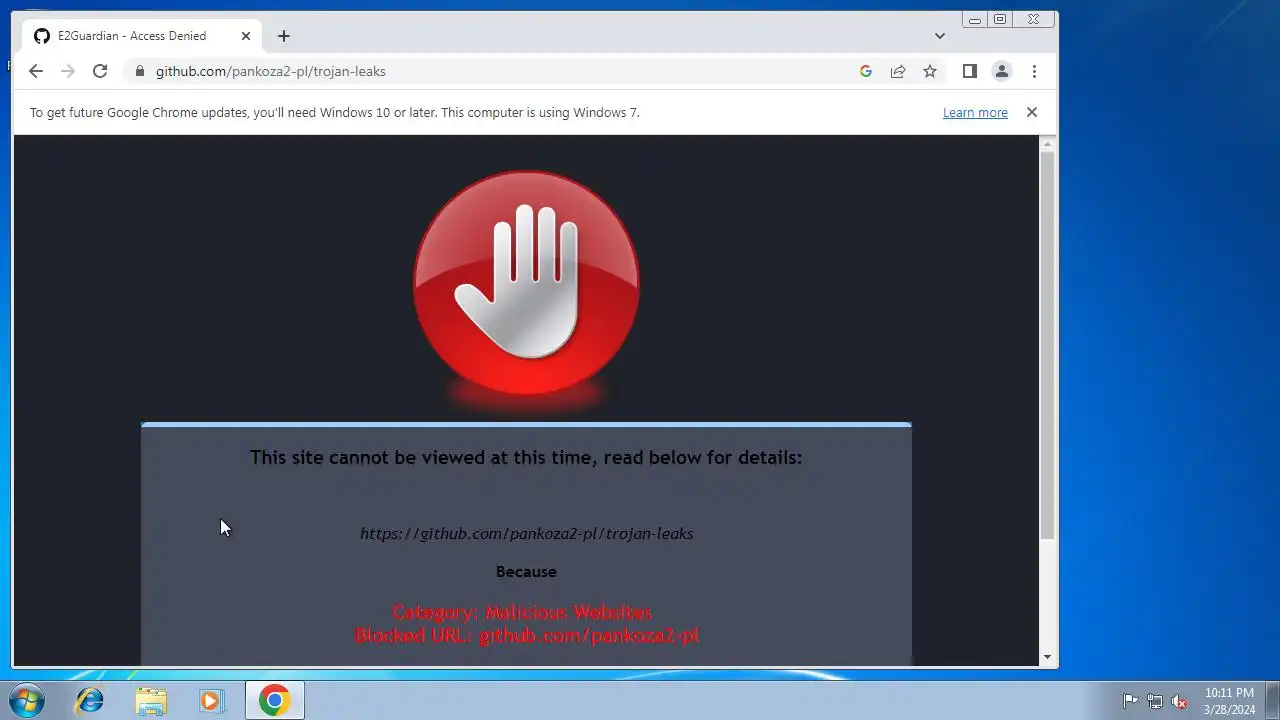Image resolution: width=1280 pixels, height=720 pixels.
Task: Click the scroll up arrow
Action: (x=1047, y=144)
